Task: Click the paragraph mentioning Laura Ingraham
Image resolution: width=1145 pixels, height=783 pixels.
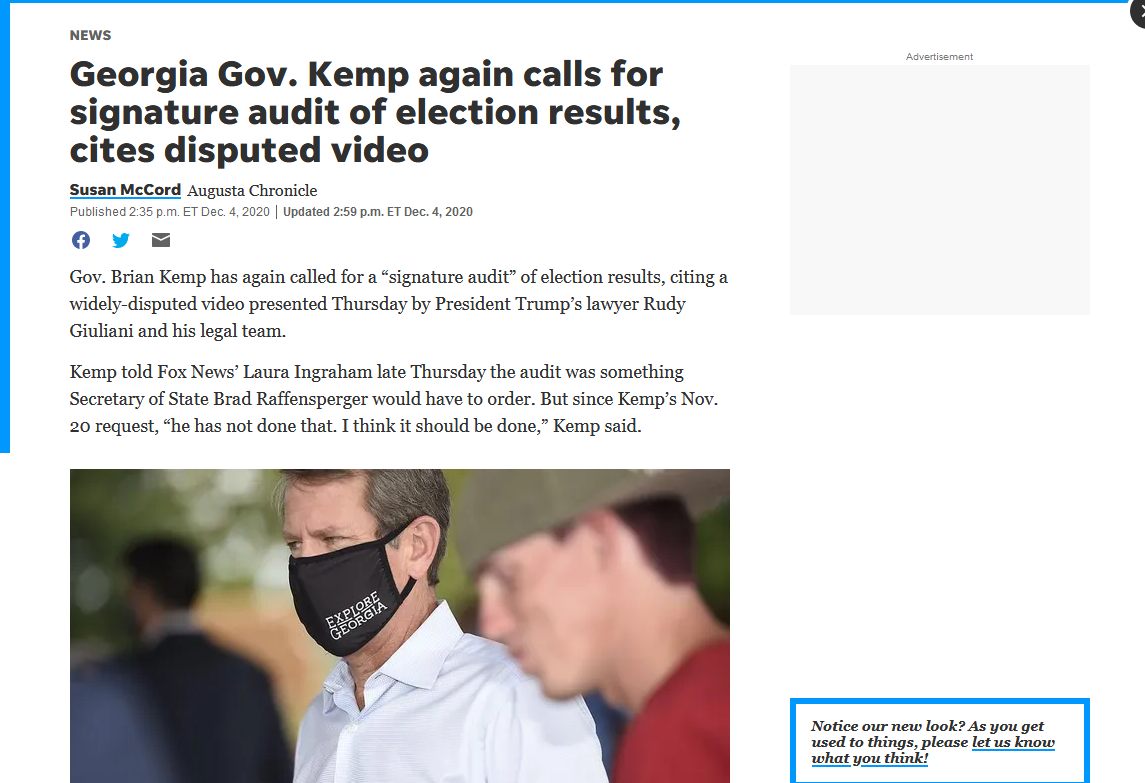Action: click(394, 399)
